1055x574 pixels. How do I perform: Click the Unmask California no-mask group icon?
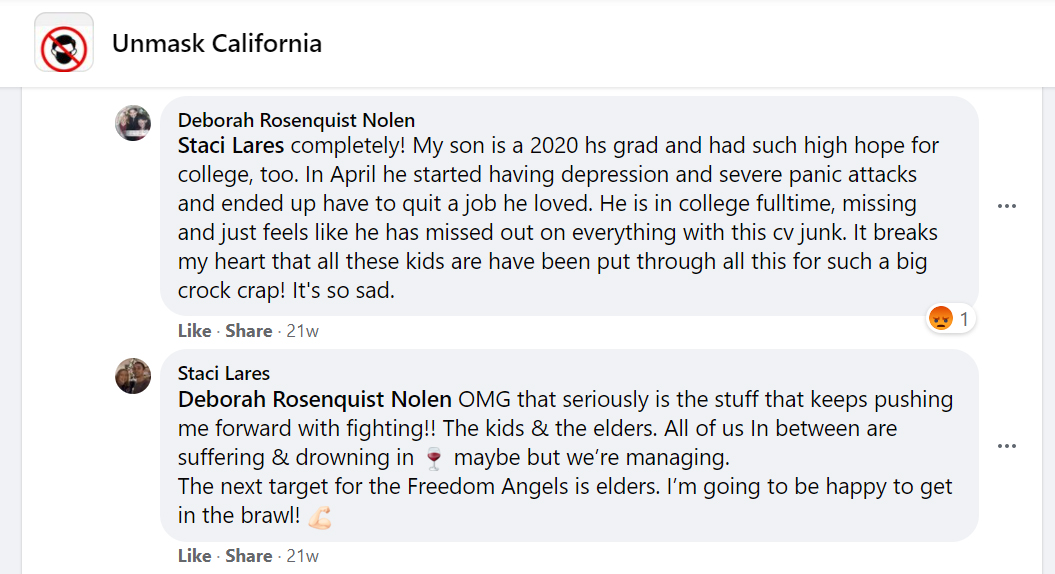(64, 44)
